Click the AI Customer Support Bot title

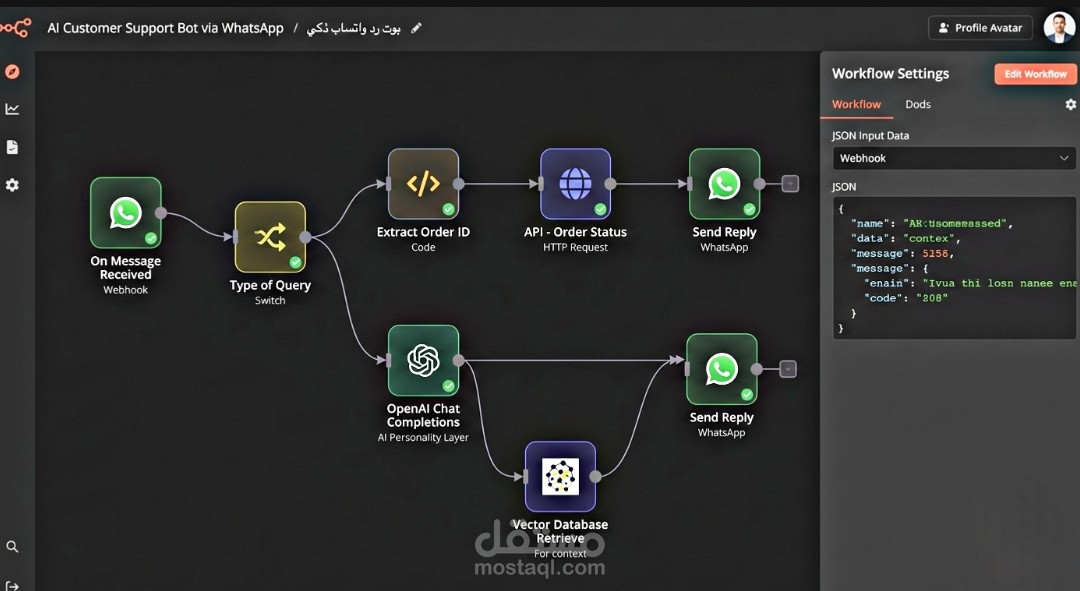[x=165, y=28]
